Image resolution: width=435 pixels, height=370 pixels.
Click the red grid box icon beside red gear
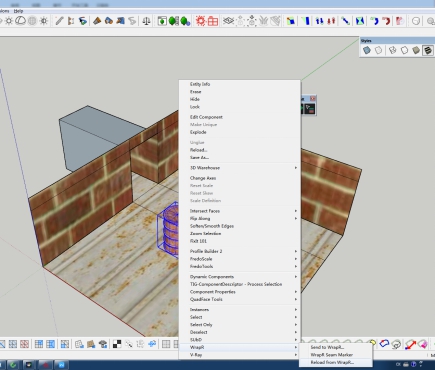tap(213, 21)
